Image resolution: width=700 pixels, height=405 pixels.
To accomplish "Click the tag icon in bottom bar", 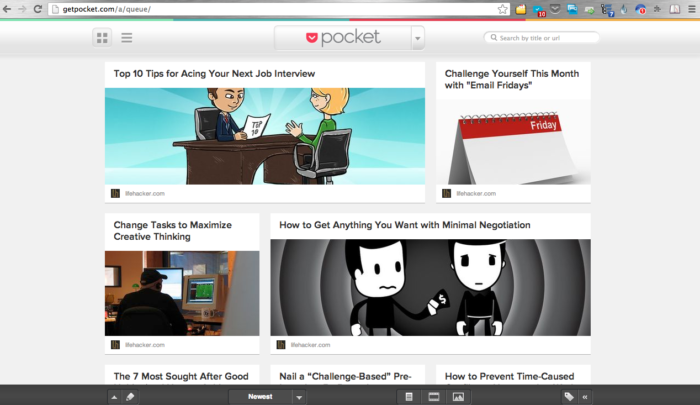I will [568, 397].
